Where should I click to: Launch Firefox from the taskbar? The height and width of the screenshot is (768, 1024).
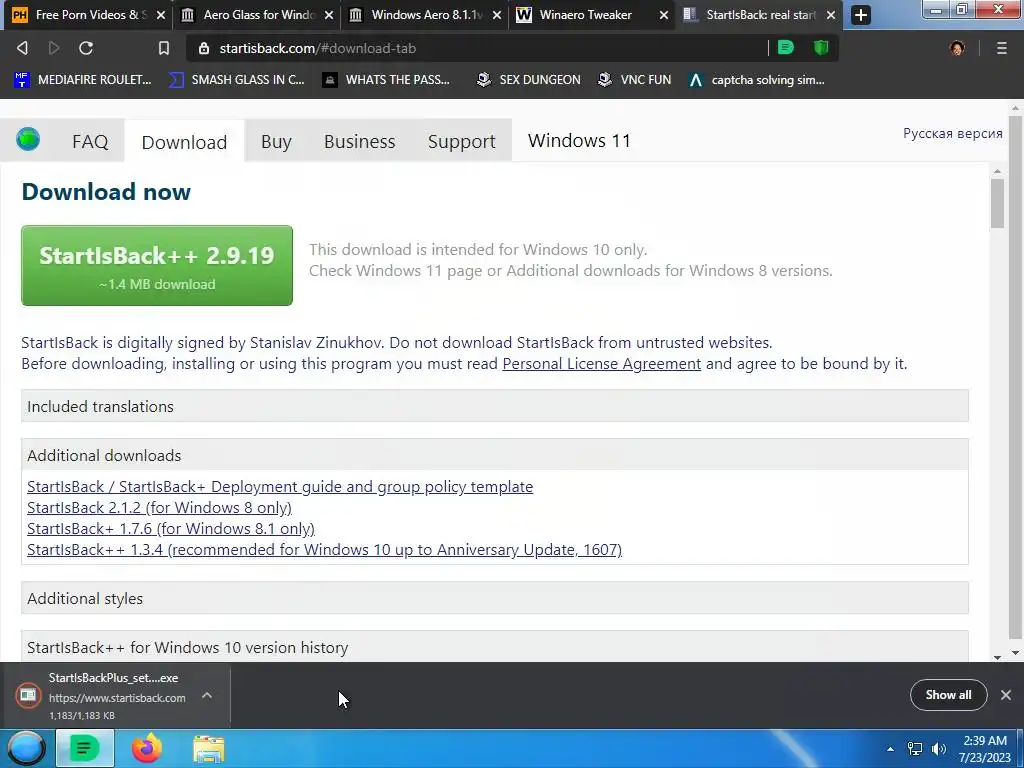(146, 748)
